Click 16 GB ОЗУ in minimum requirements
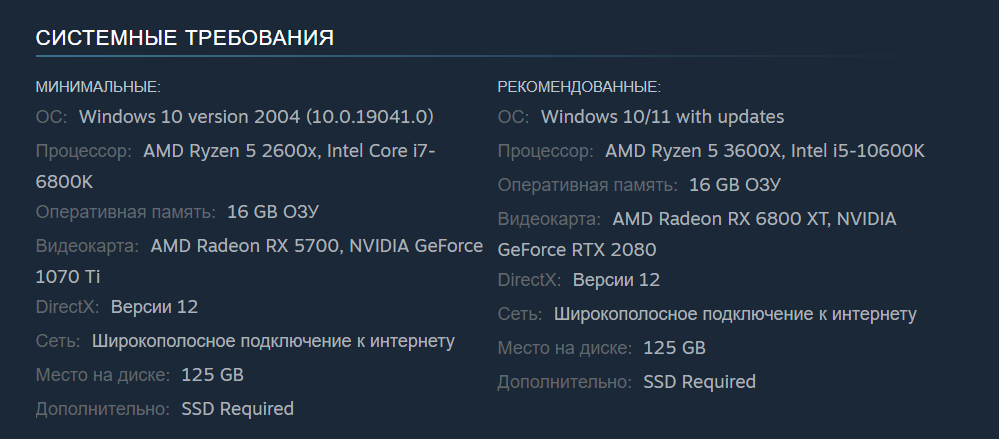This screenshot has height=439, width=999. click(273, 211)
